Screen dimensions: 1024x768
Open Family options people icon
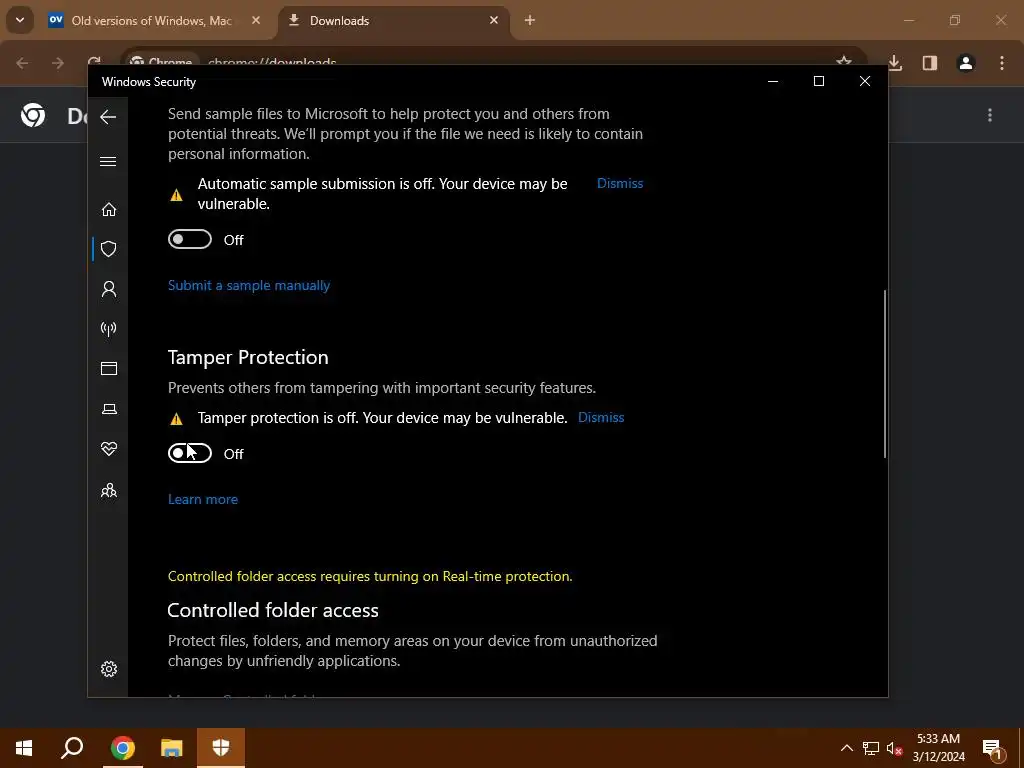pos(108,490)
